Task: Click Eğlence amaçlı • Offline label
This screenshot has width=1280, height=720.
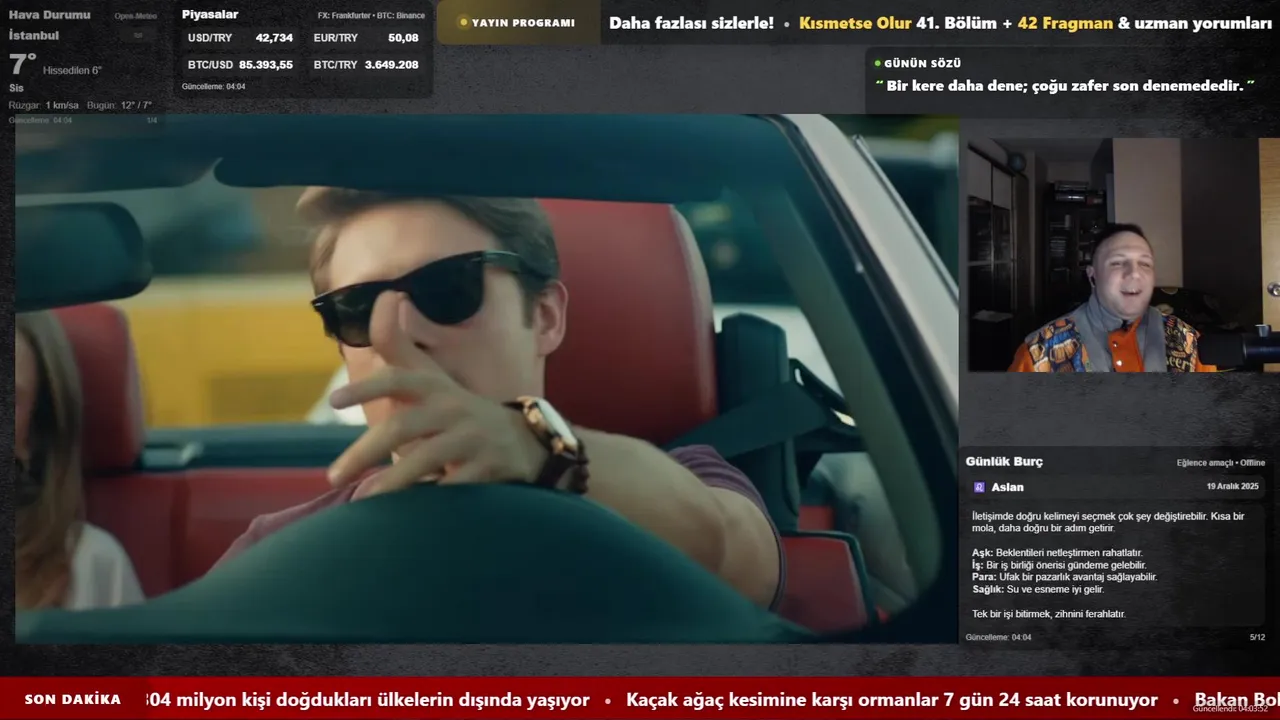Action: click(1221, 463)
